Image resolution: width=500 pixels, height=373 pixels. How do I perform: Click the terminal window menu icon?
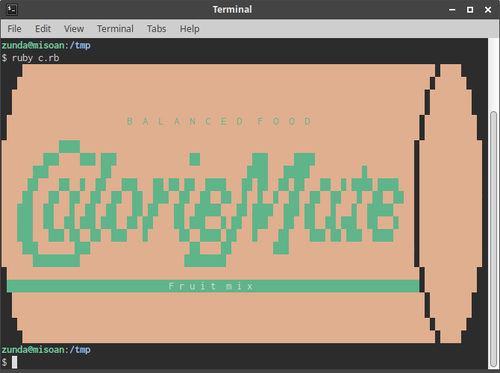click(12, 9)
